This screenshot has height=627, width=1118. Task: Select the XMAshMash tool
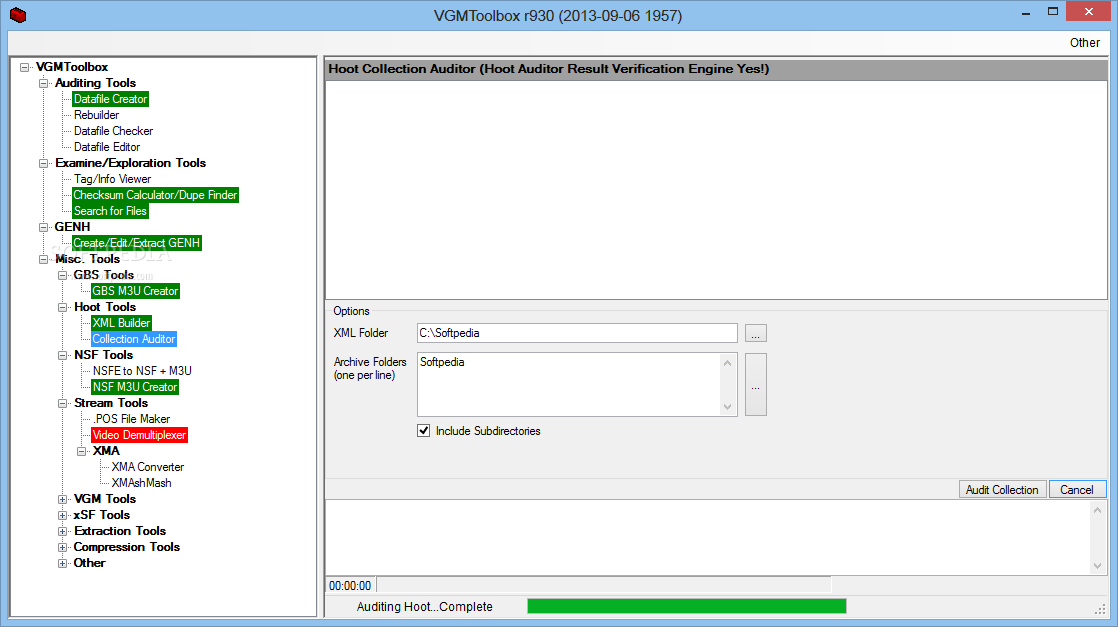[x=141, y=483]
